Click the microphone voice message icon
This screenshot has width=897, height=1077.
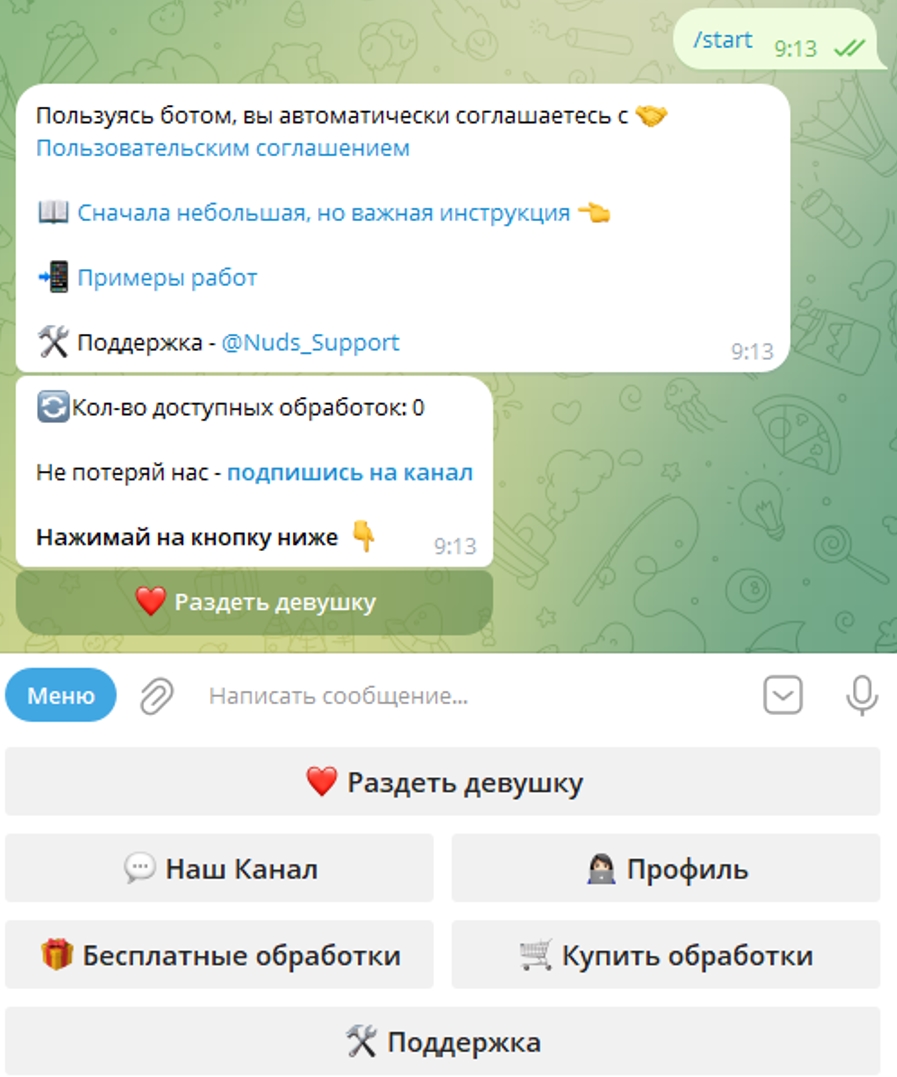[861, 695]
